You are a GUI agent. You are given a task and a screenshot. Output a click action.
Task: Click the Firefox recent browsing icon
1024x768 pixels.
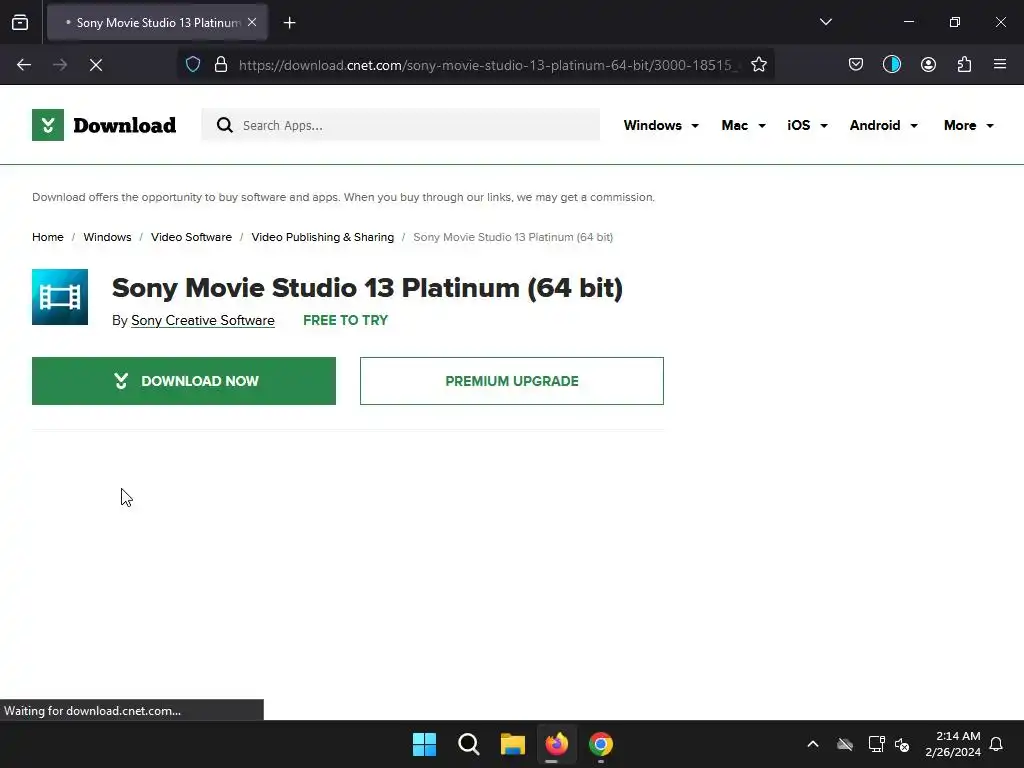20,23
